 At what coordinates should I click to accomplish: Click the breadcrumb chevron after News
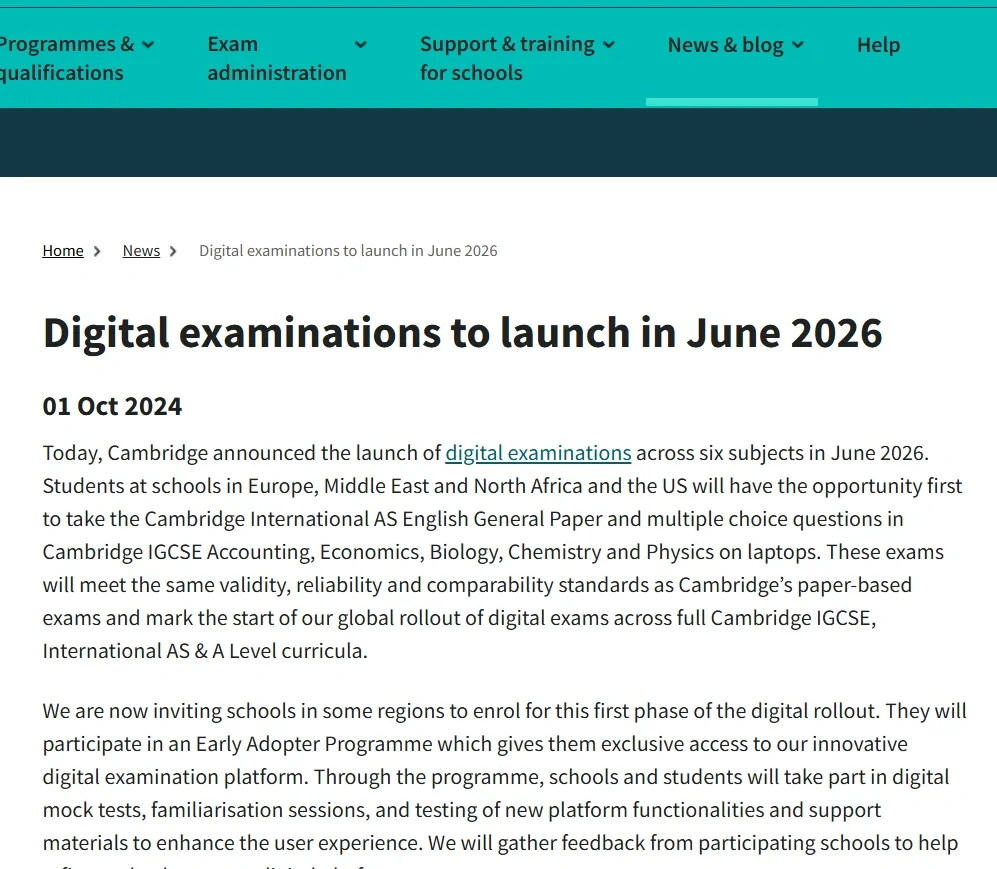click(x=173, y=251)
